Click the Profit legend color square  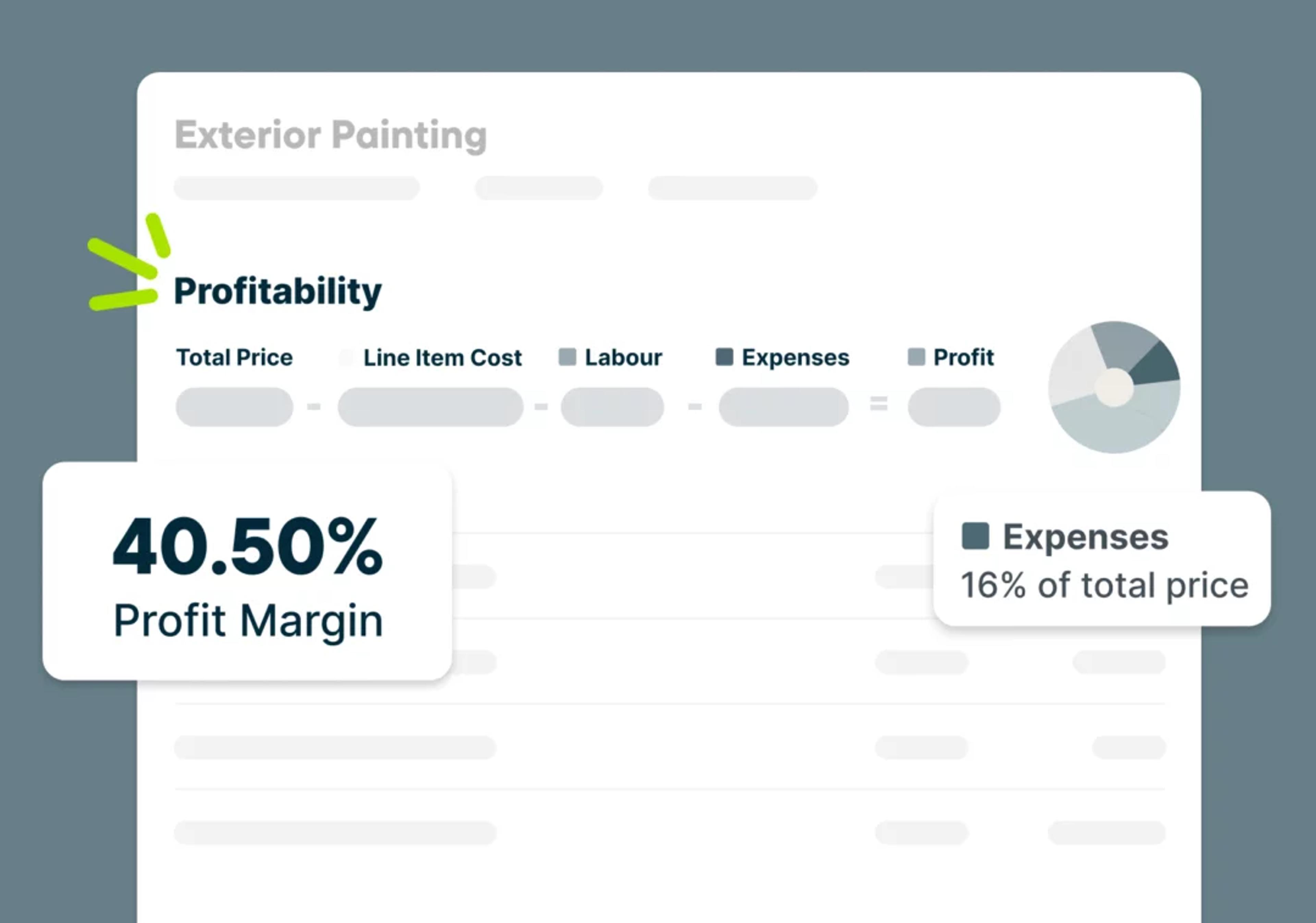[x=916, y=357]
